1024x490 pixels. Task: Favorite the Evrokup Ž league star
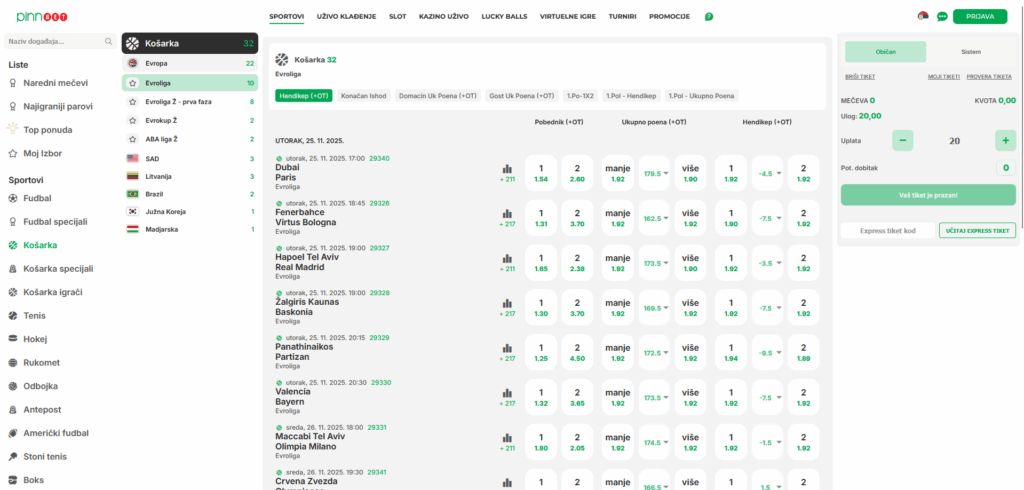[x=132, y=120]
